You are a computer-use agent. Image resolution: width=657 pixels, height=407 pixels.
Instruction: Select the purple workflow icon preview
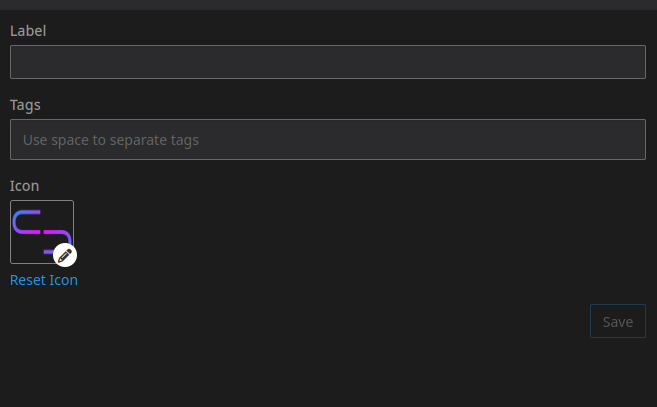click(41, 231)
